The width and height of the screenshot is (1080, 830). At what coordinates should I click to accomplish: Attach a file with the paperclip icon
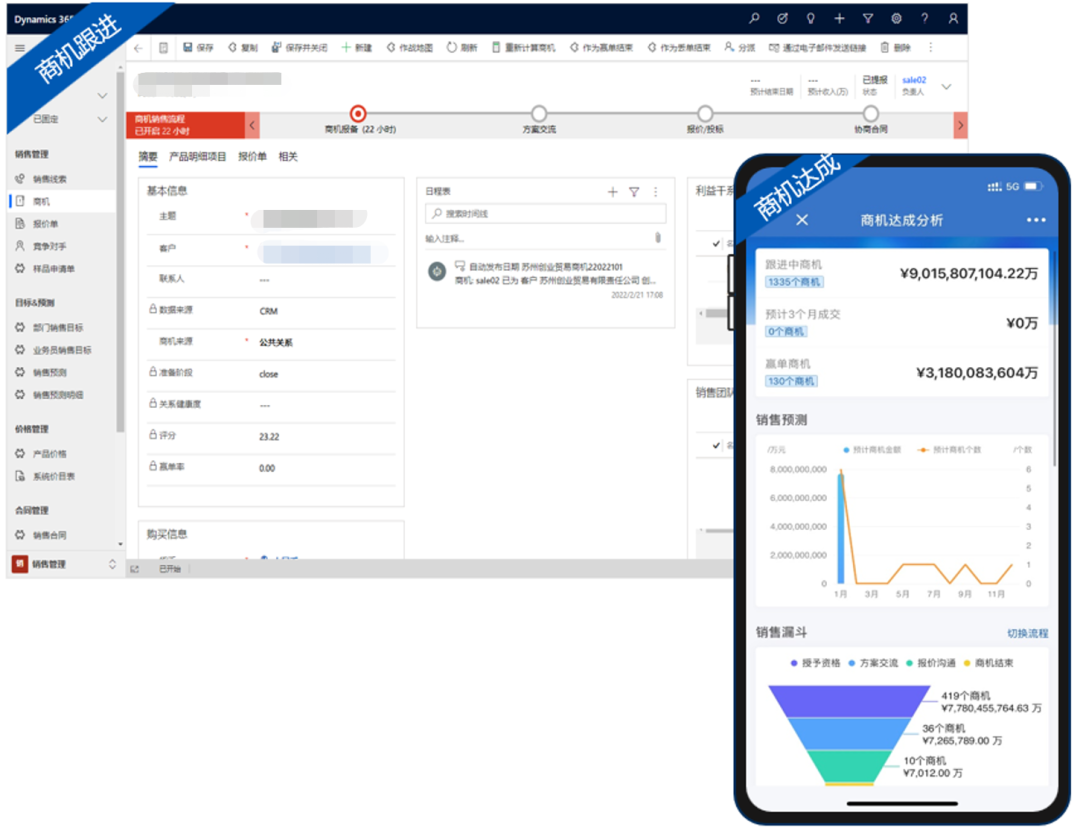pyautogui.click(x=657, y=238)
